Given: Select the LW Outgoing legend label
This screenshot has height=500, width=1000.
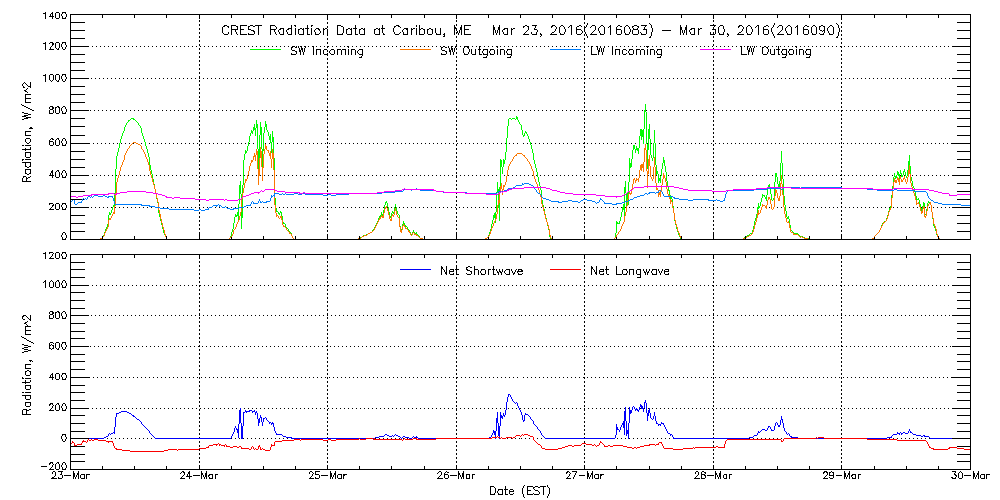Looking at the screenshot, I should tap(775, 52).
